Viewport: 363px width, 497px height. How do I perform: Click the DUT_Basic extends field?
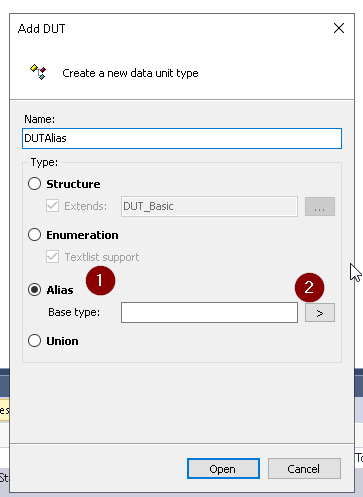tap(209, 206)
